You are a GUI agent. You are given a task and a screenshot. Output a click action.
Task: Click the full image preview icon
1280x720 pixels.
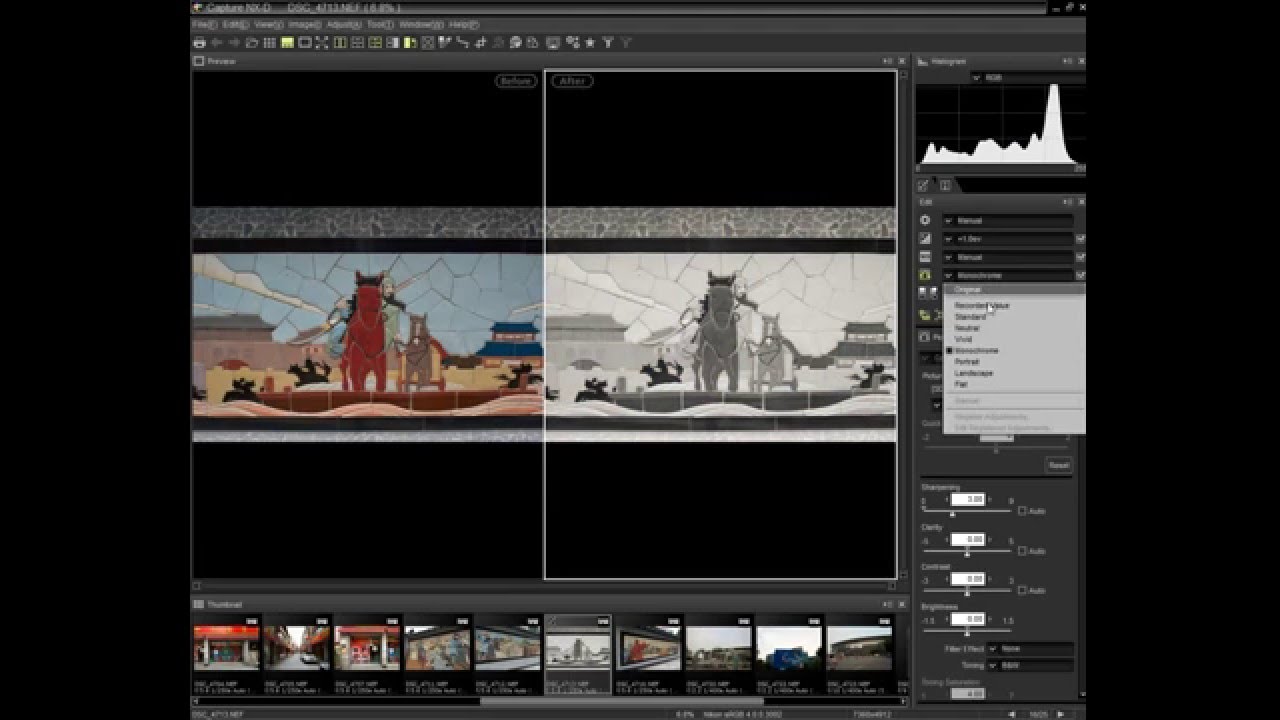coord(305,43)
